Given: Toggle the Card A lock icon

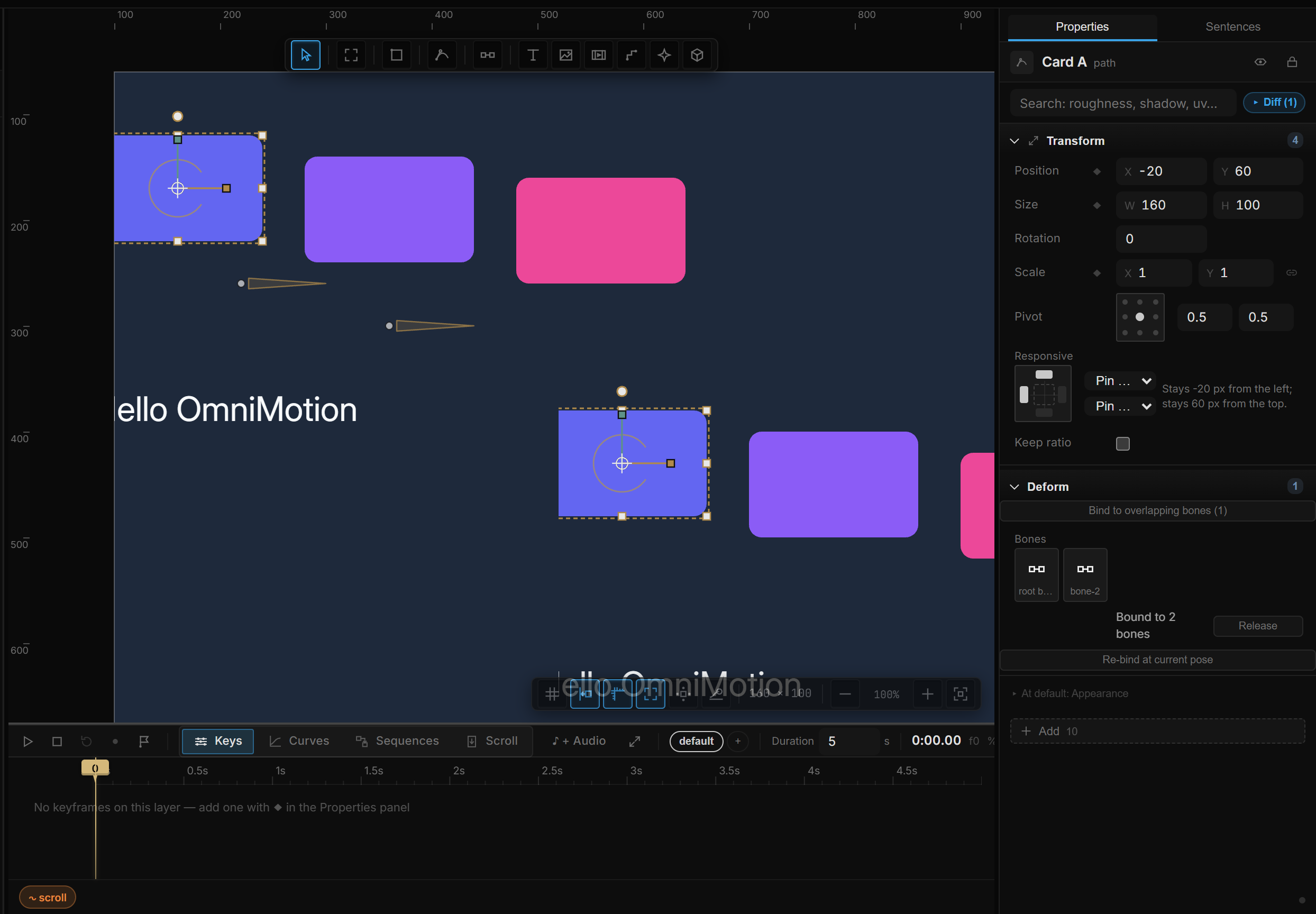Looking at the screenshot, I should tap(1292, 62).
